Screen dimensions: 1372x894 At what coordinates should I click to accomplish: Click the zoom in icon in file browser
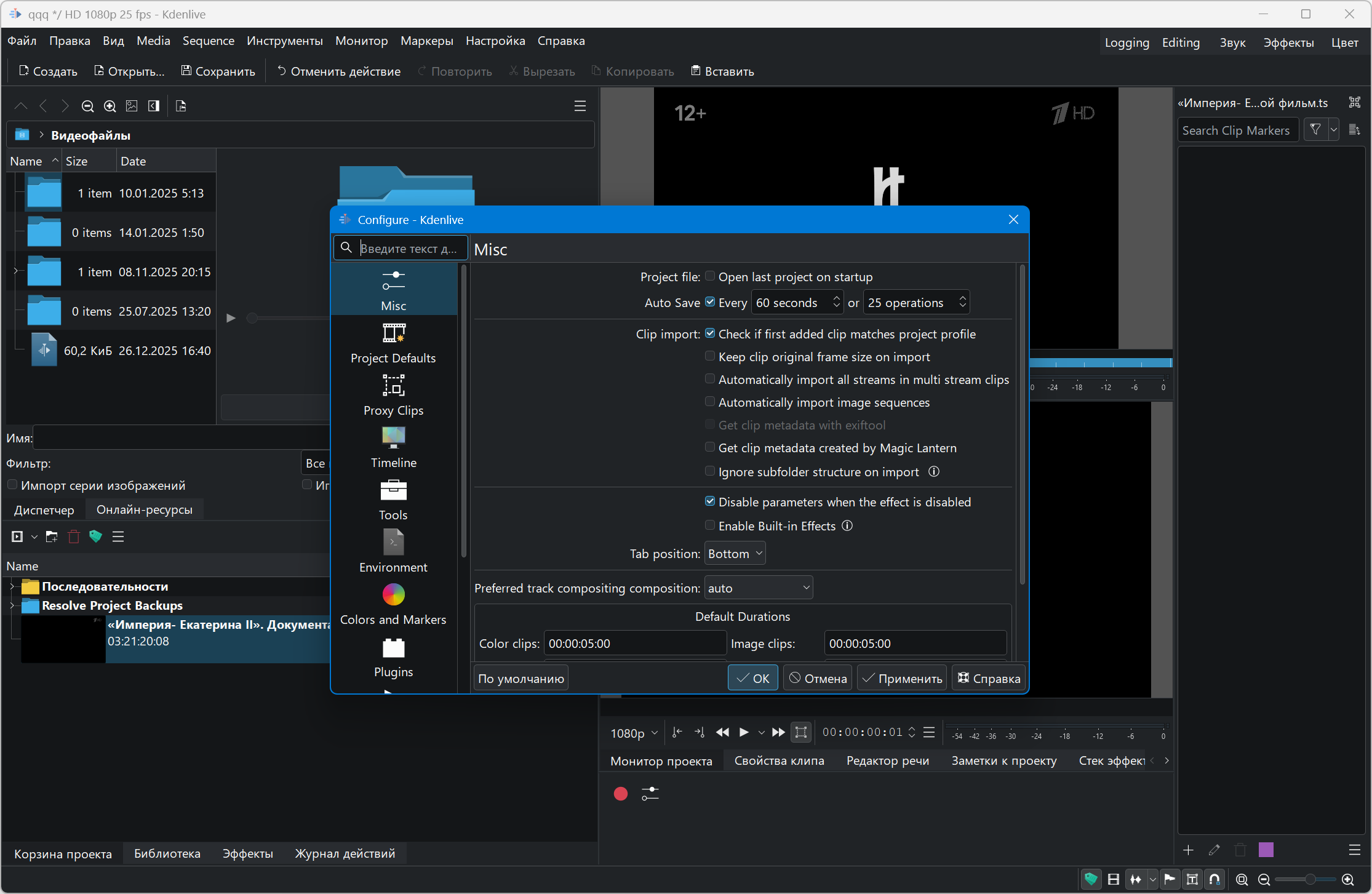coord(110,106)
